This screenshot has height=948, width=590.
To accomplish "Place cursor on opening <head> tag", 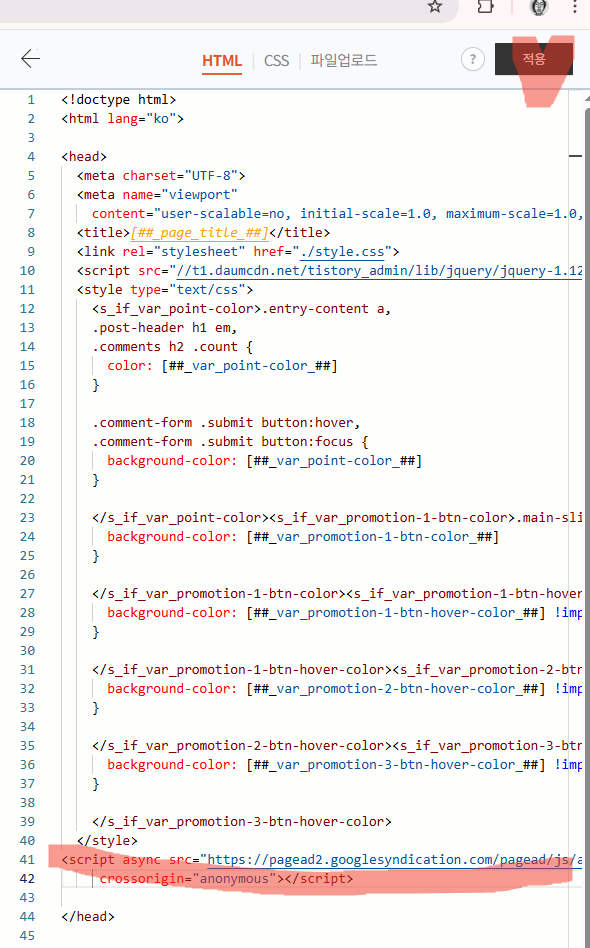I will 84,157.
